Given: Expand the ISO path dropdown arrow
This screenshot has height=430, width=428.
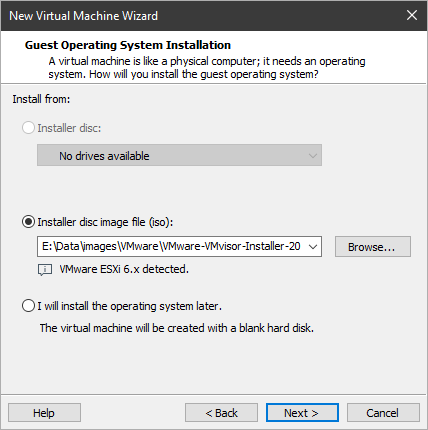Looking at the screenshot, I should (x=313, y=247).
